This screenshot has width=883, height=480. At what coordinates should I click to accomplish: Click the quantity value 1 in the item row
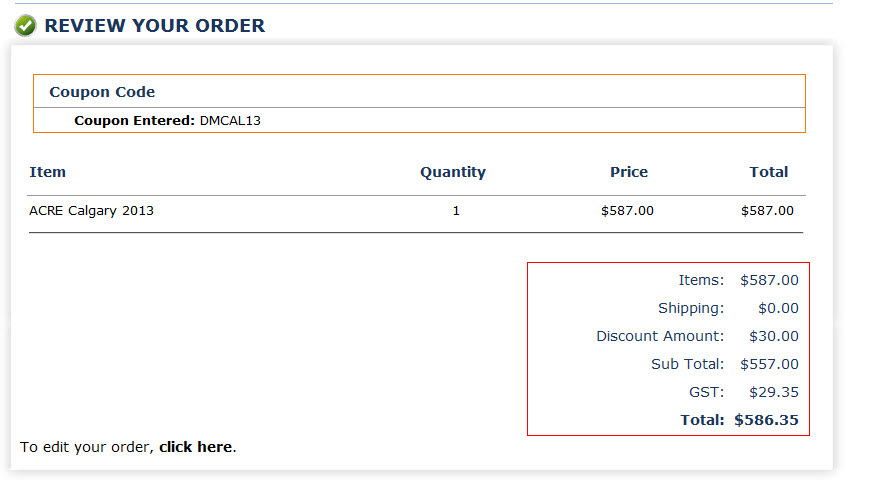click(456, 211)
